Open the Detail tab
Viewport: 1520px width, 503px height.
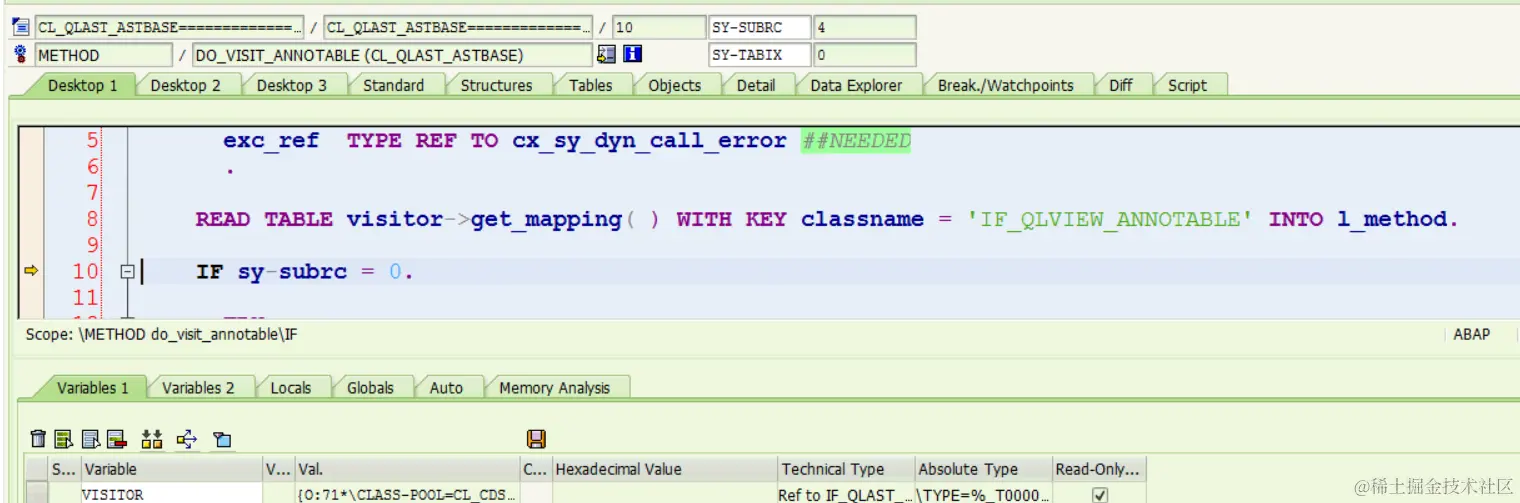[756, 85]
